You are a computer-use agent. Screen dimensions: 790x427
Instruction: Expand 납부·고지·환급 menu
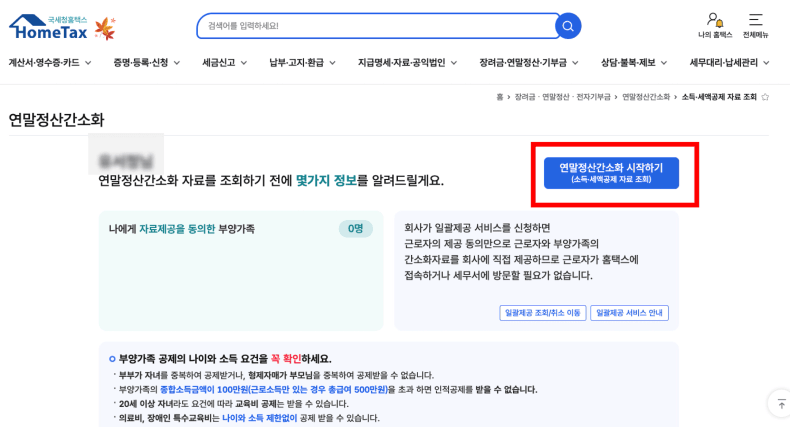click(x=302, y=63)
